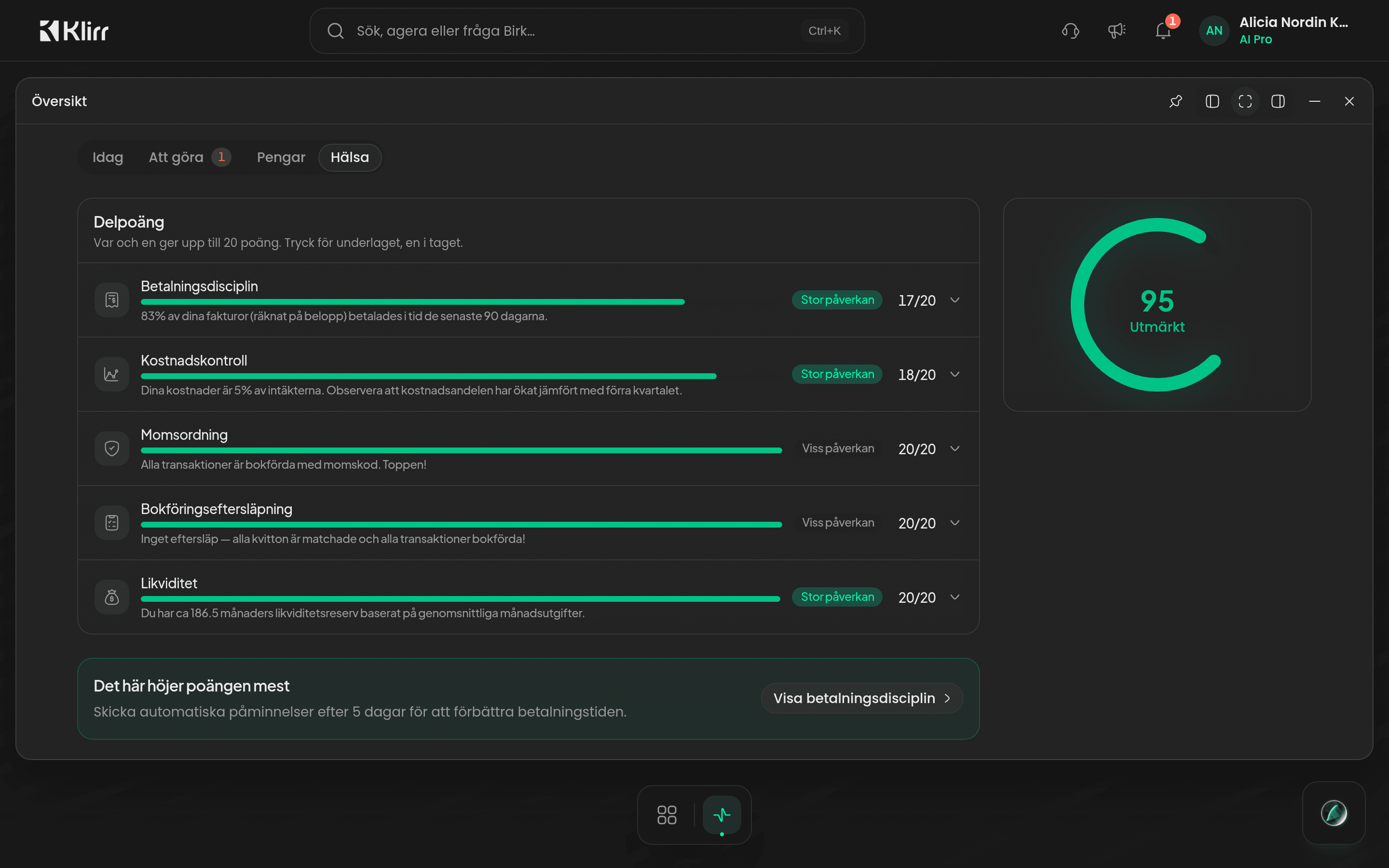
Task: Select the Hälsa tab
Action: pos(350,157)
